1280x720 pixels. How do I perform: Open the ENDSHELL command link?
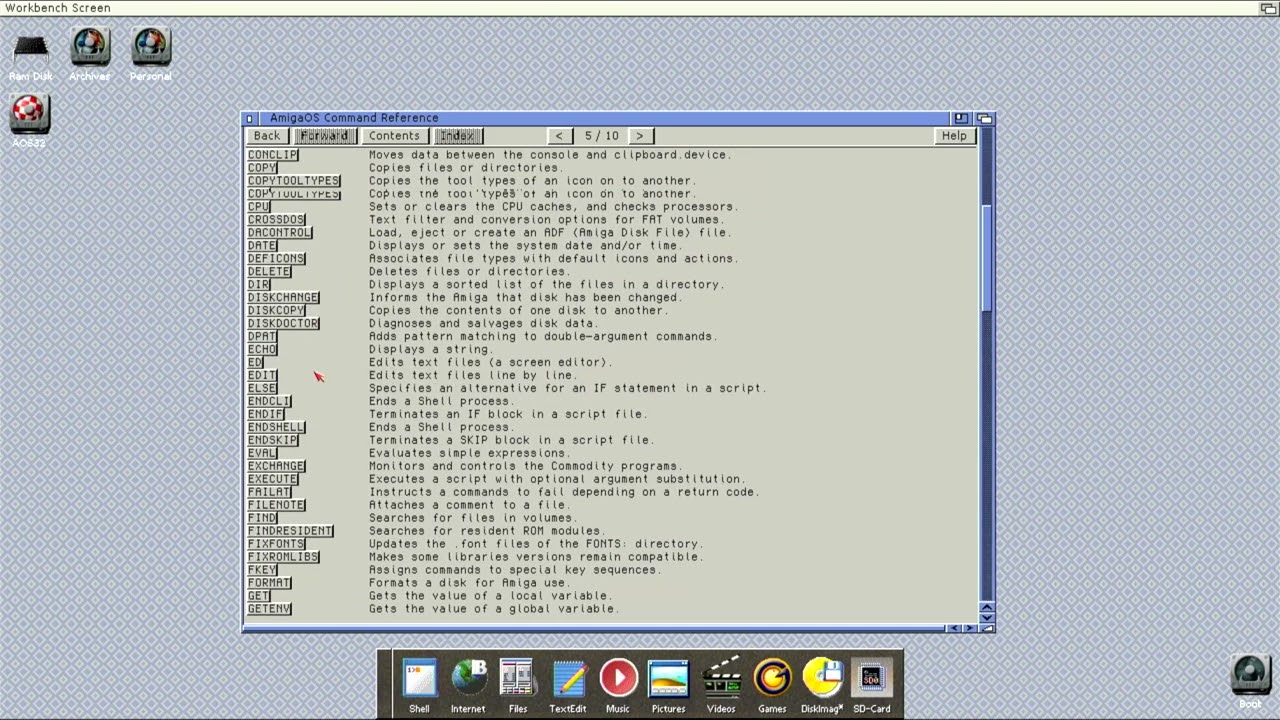[276, 428]
